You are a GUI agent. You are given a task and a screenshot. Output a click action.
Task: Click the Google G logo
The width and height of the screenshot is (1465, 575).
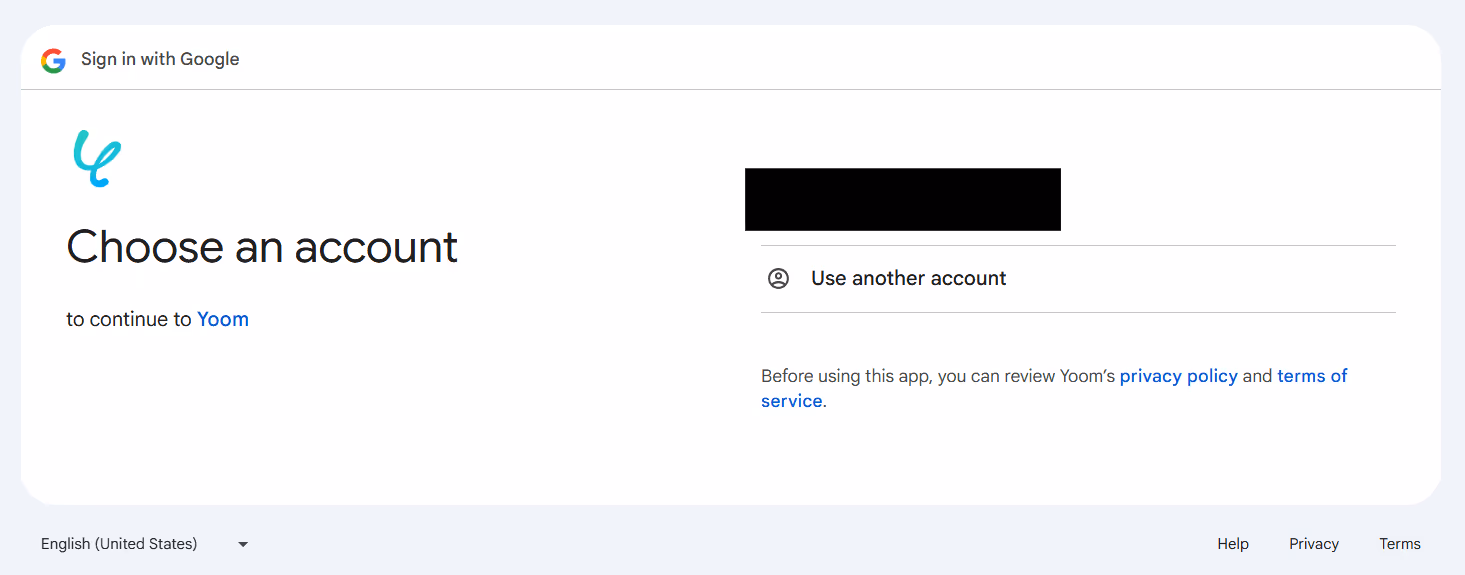point(53,60)
